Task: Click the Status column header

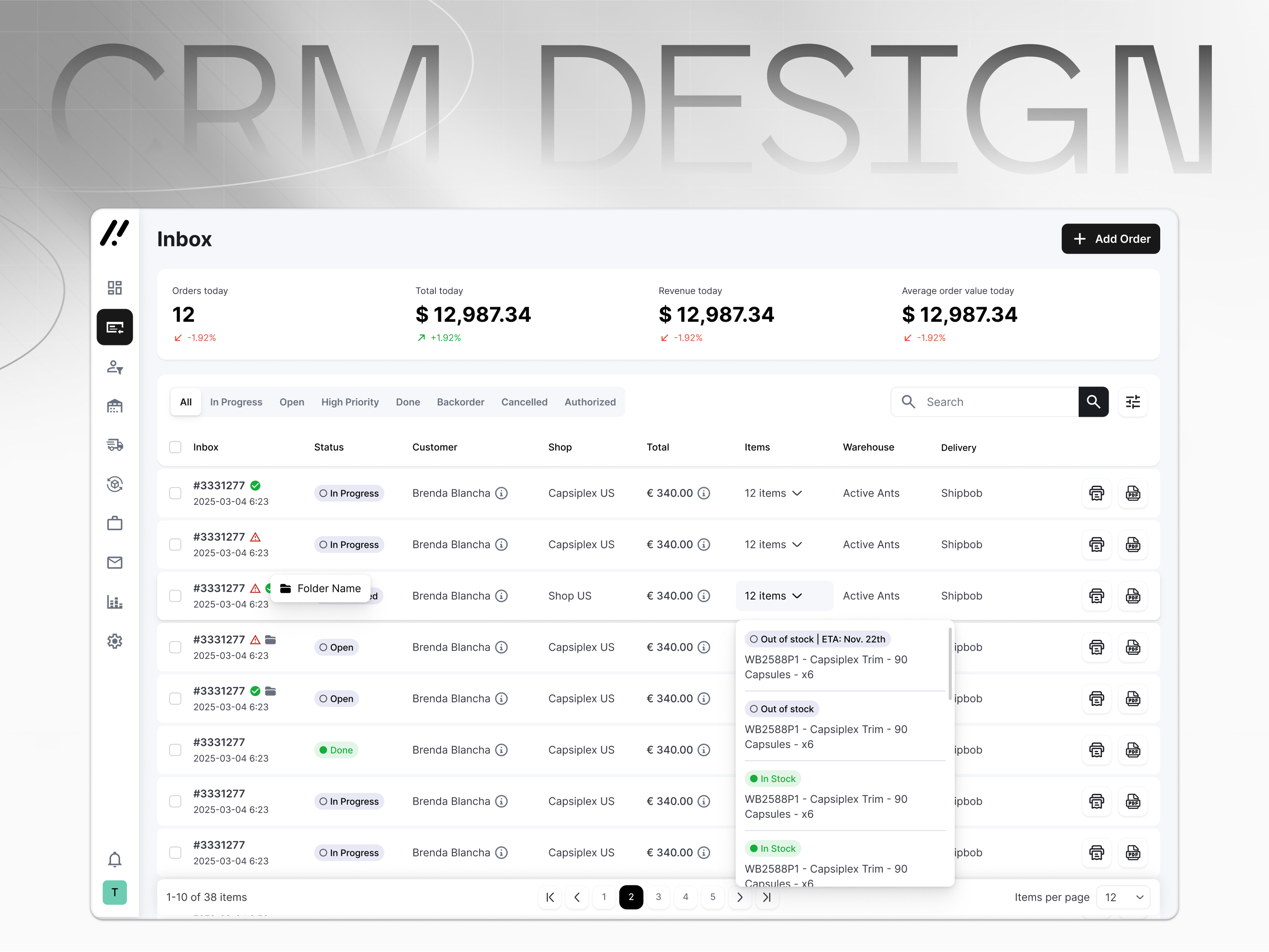Action: click(329, 447)
